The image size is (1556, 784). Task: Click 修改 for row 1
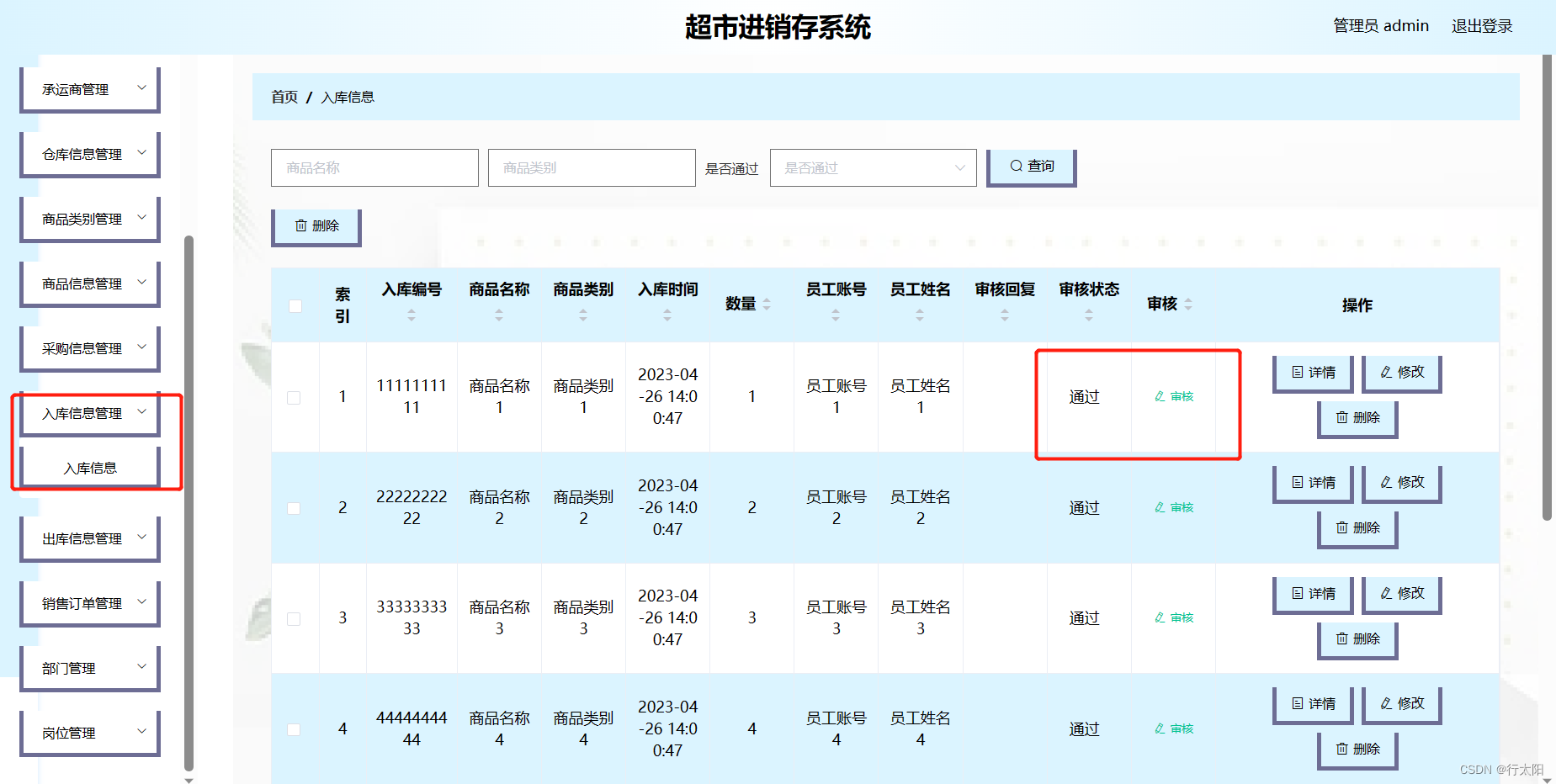point(1402,373)
